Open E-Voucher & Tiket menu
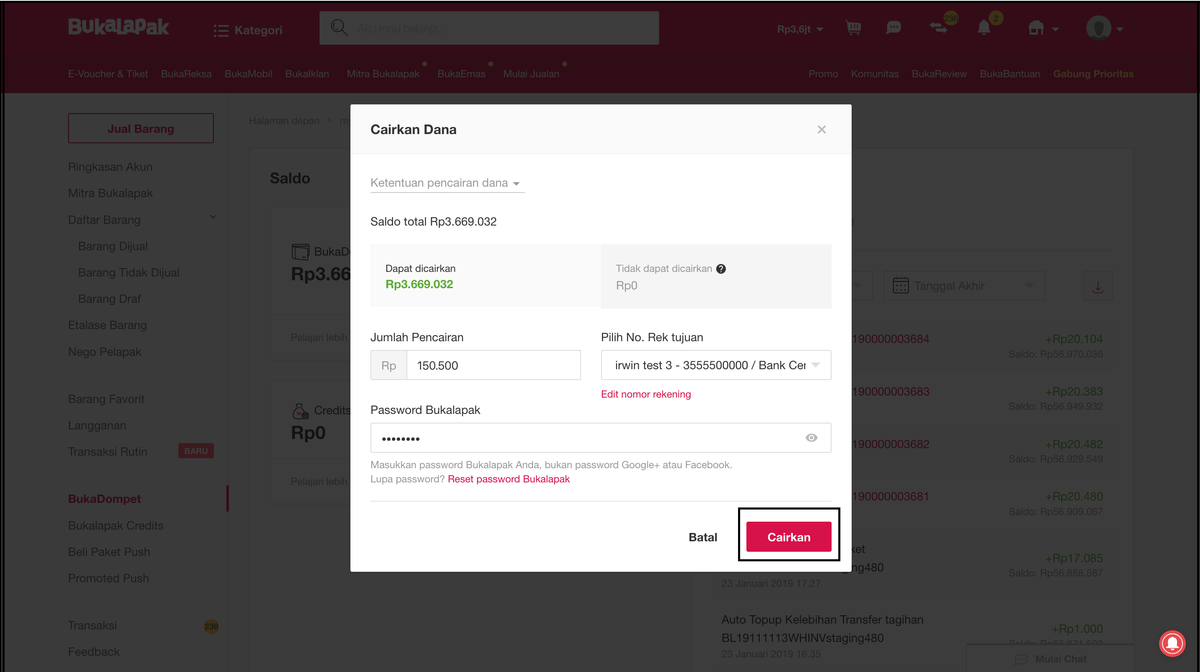Viewport: 1200px width, 672px height. click(108, 74)
